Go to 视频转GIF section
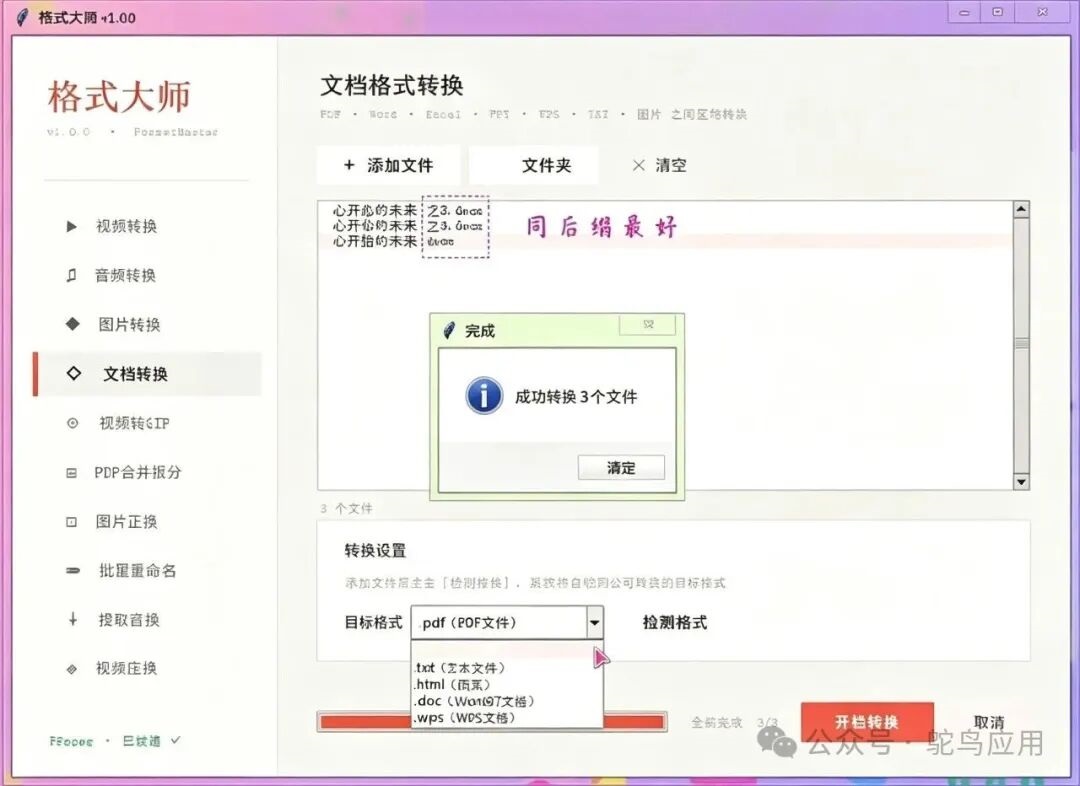 pyautogui.click(x=148, y=423)
